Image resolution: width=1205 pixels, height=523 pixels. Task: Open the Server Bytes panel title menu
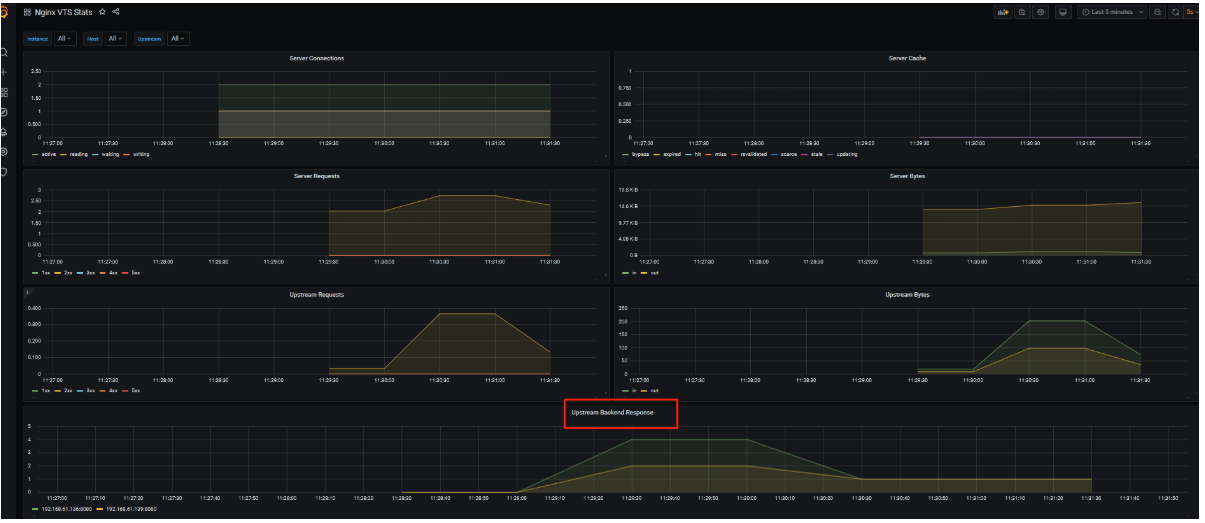[906, 176]
